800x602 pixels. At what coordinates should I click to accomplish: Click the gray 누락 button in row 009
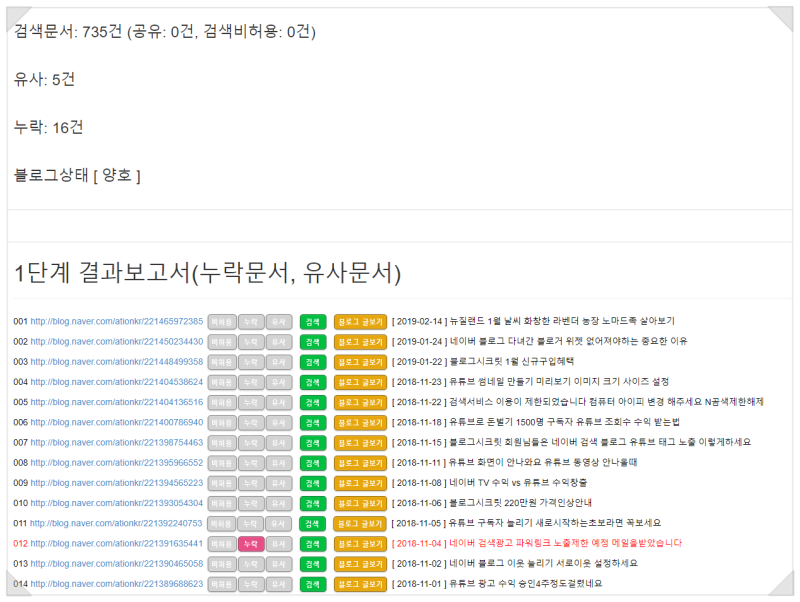click(251, 483)
